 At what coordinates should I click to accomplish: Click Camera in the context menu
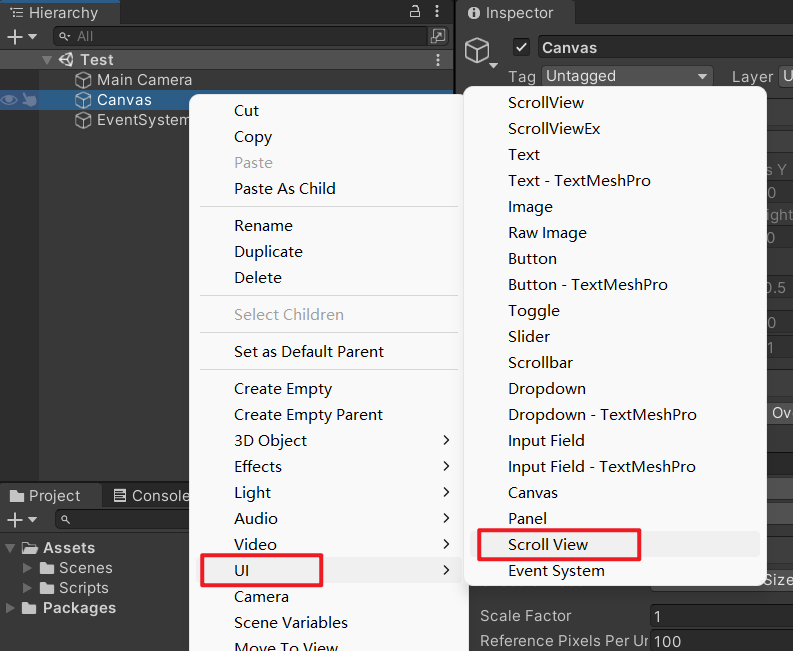261,596
